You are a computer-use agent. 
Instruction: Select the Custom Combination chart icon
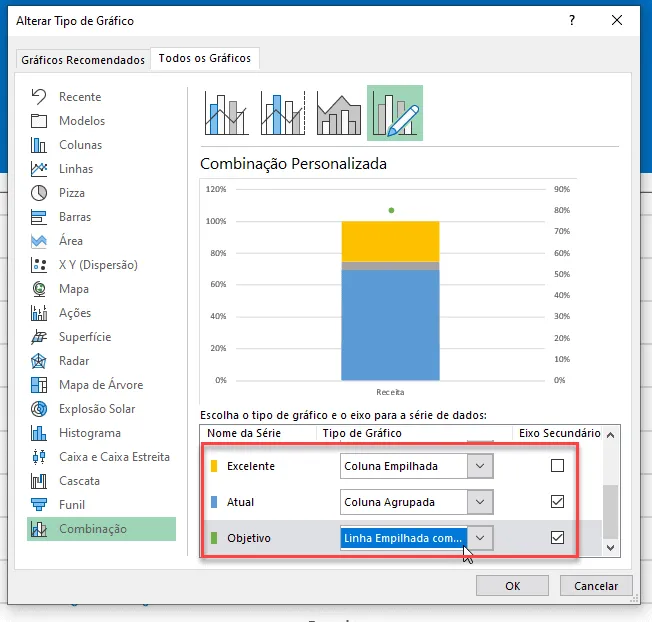click(x=395, y=113)
